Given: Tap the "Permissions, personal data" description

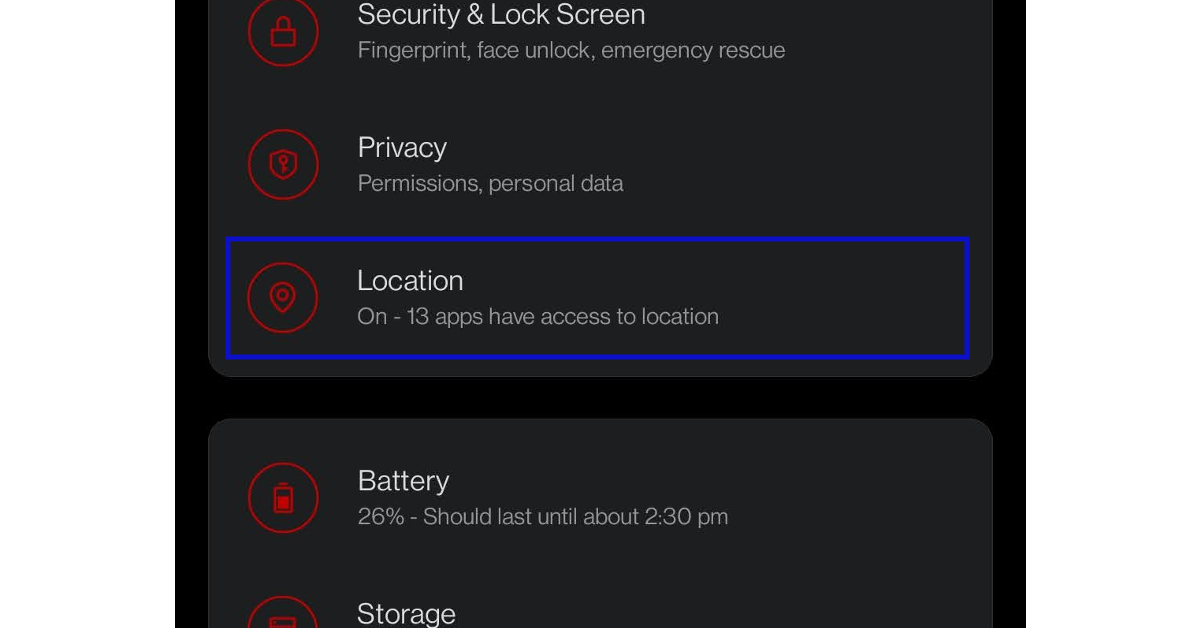Looking at the screenshot, I should [x=490, y=184].
